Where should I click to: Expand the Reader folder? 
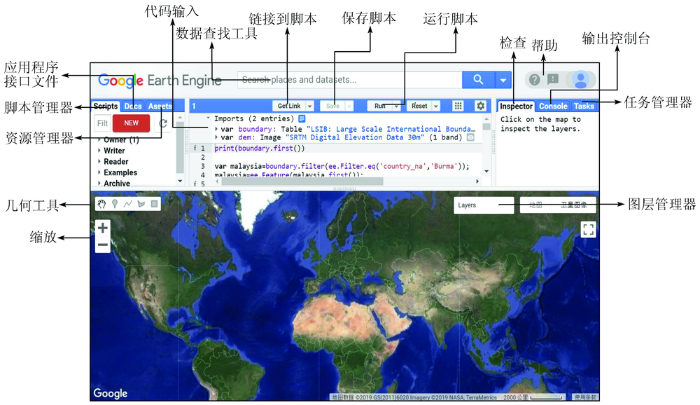[x=99, y=161]
